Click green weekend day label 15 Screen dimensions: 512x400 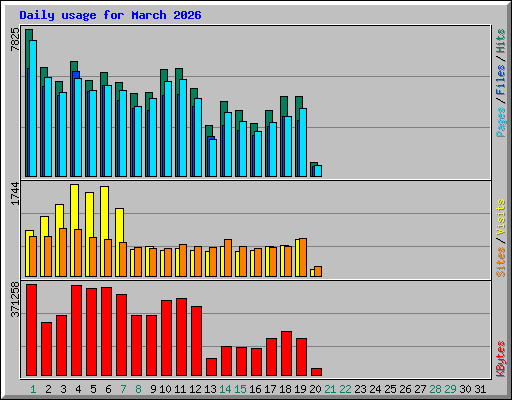(x=240, y=389)
